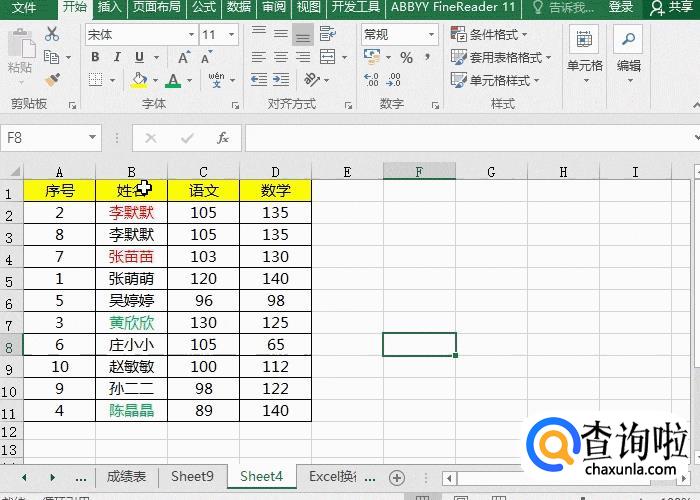Open the font size dropdown 11
700x500 pixels.
coord(231,34)
